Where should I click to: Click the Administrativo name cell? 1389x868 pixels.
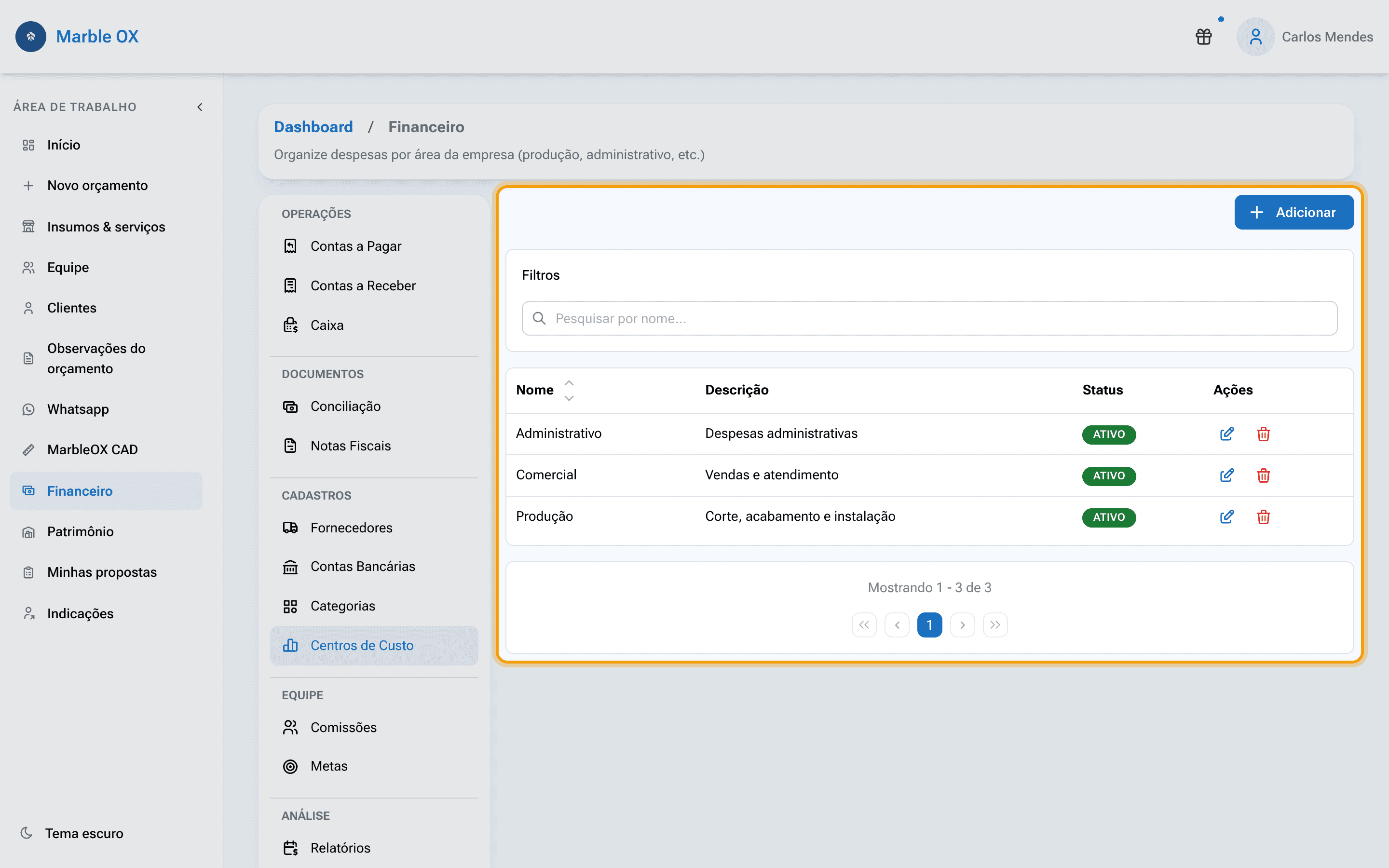(558, 434)
